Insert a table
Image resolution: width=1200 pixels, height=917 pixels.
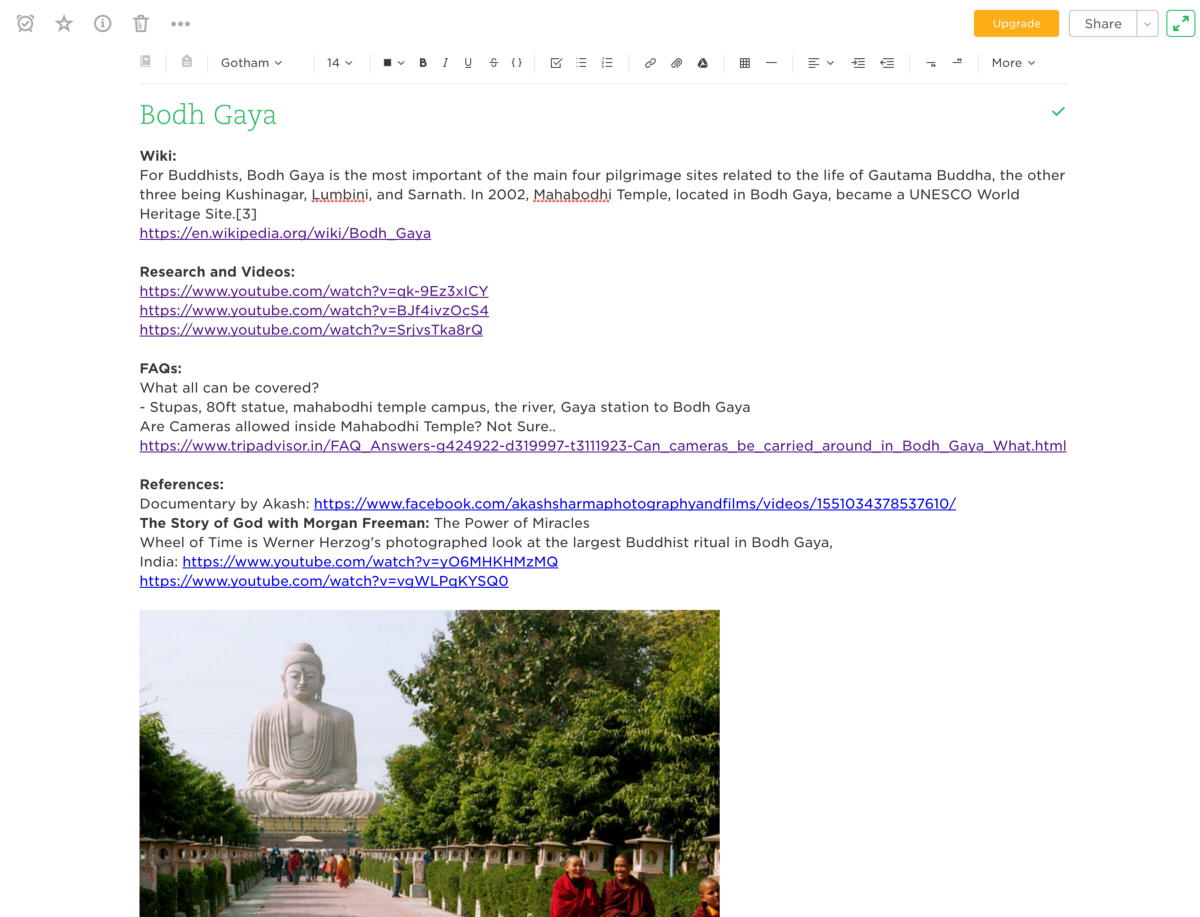click(x=744, y=63)
